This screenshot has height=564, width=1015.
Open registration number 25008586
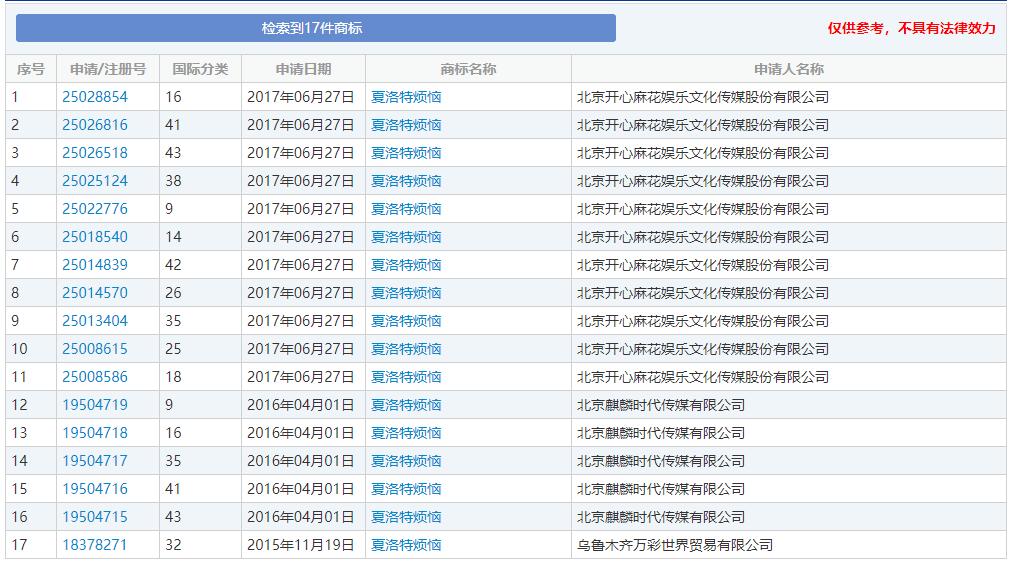[95, 377]
